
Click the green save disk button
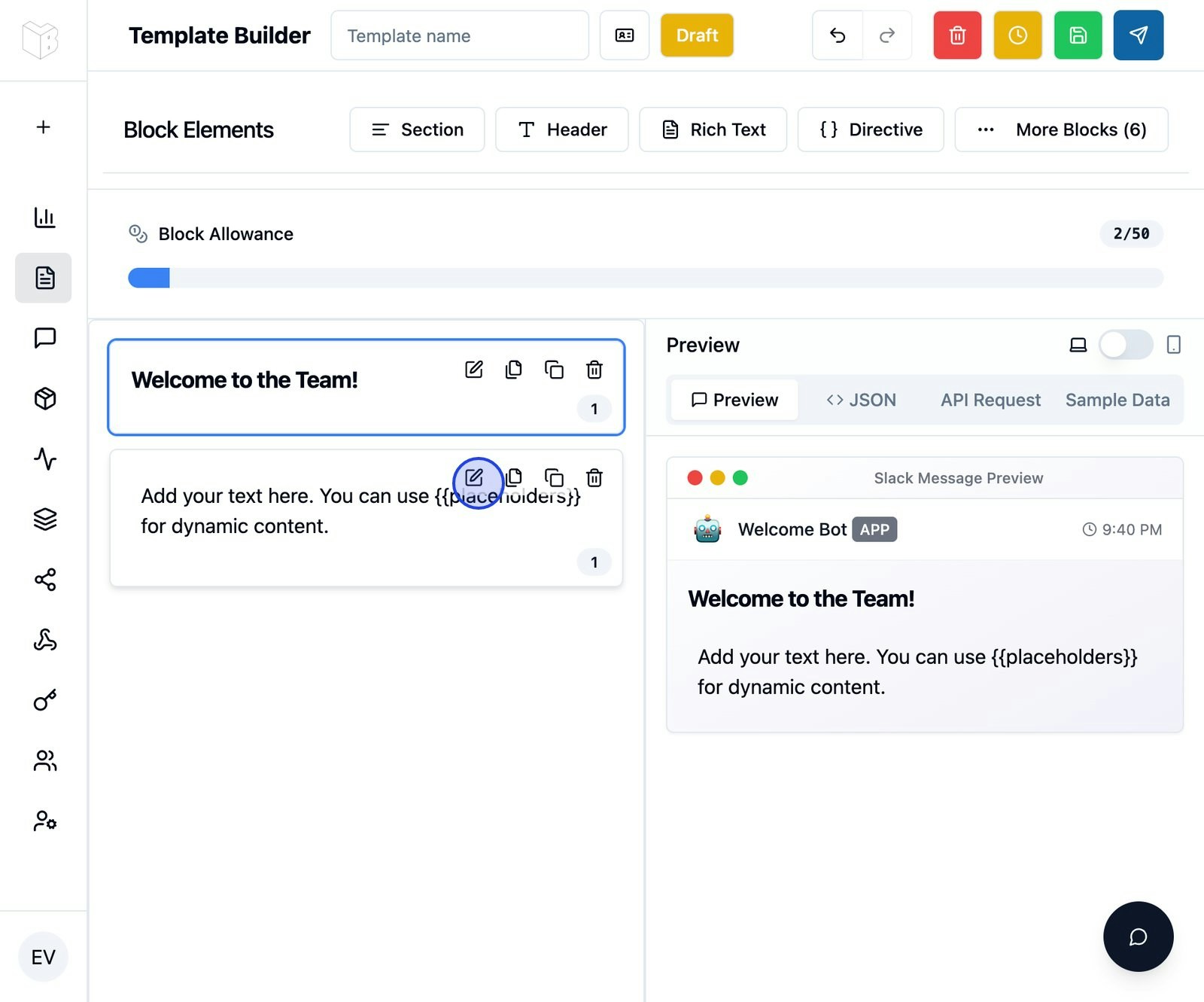(x=1078, y=35)
